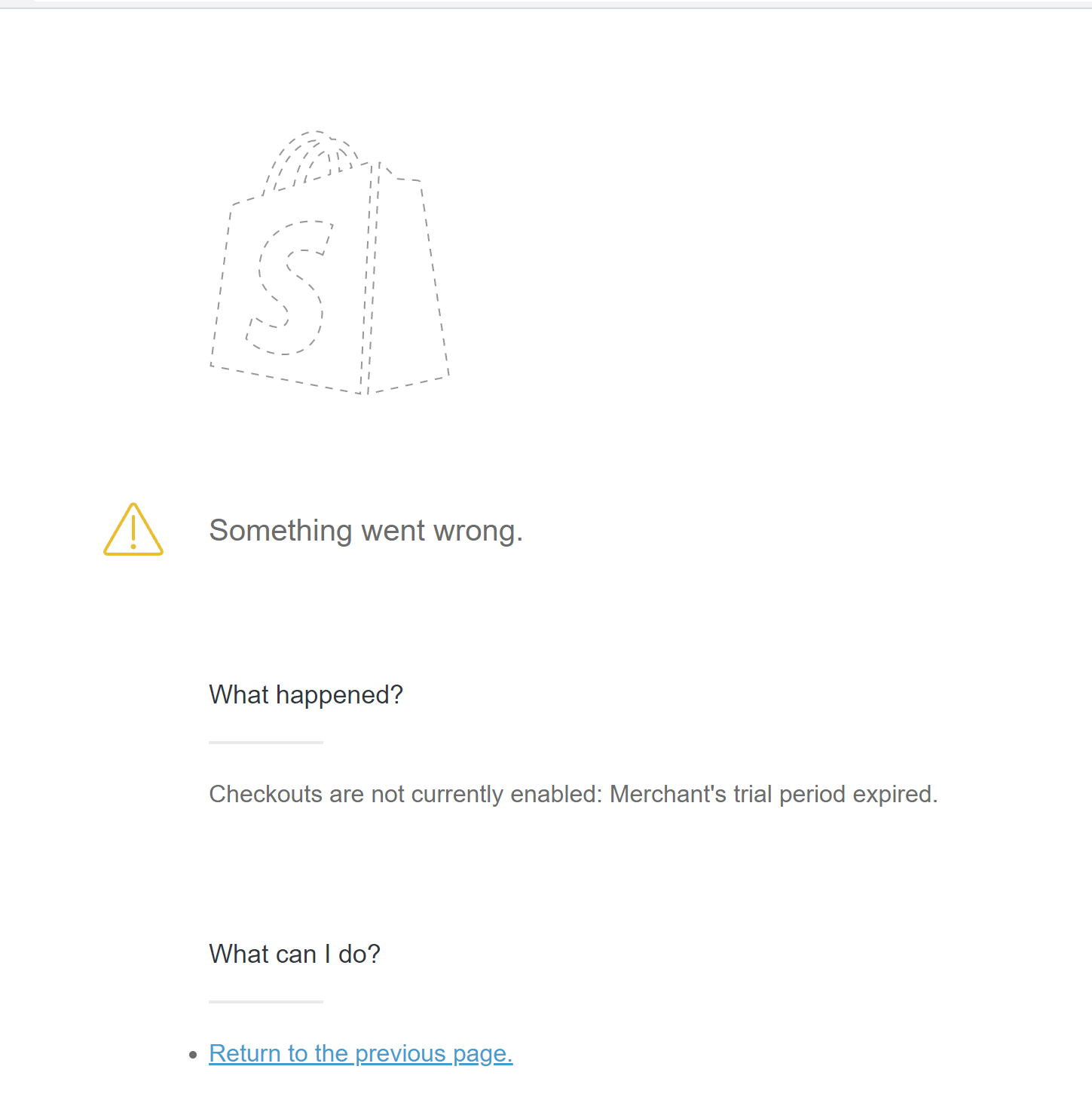This screenshot has height=1097, width=1092.
Task: Click the word "Something" in the heading
Action: 280,531
